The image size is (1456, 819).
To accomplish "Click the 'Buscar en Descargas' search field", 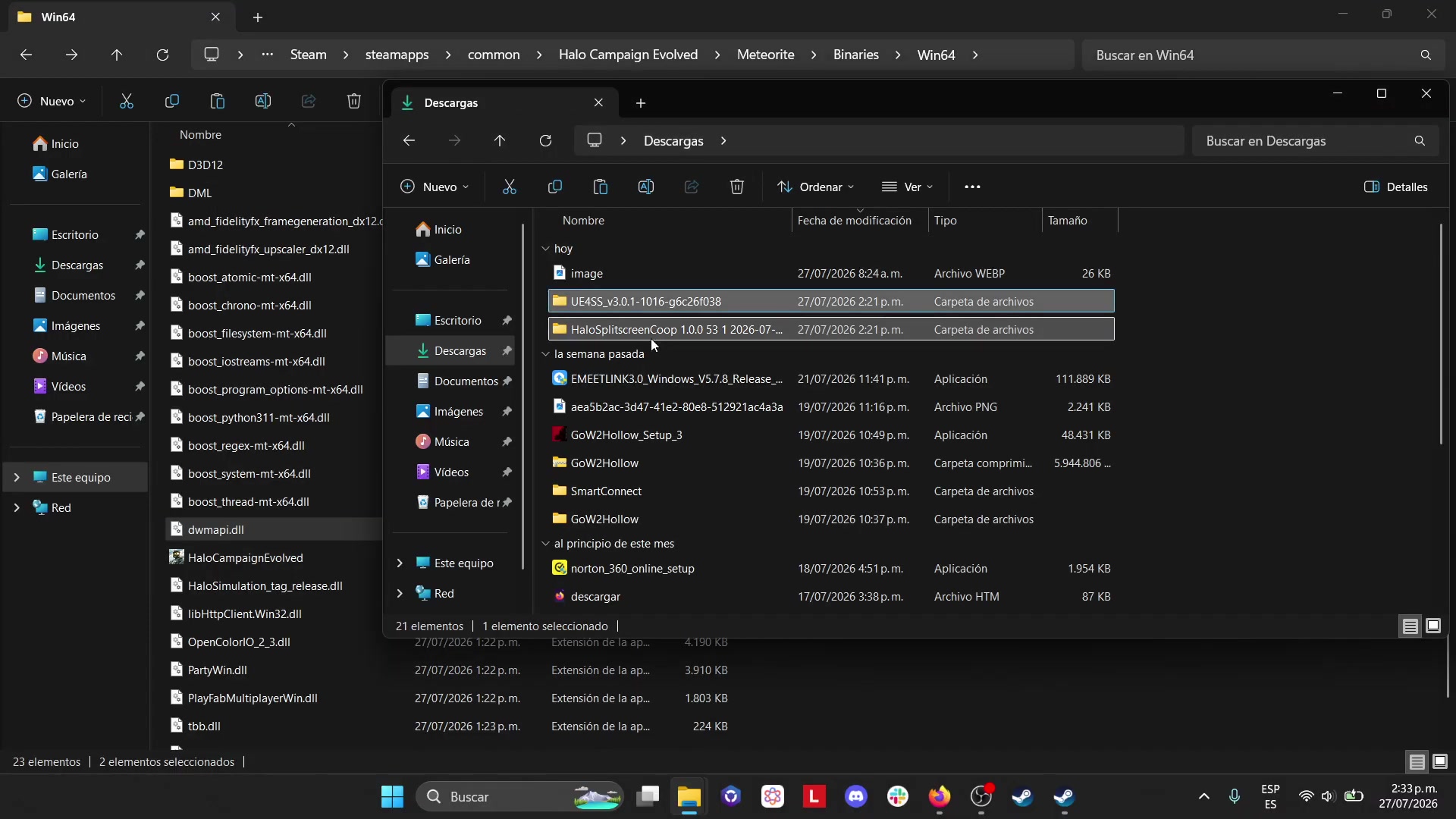I will pos(1315,141).
